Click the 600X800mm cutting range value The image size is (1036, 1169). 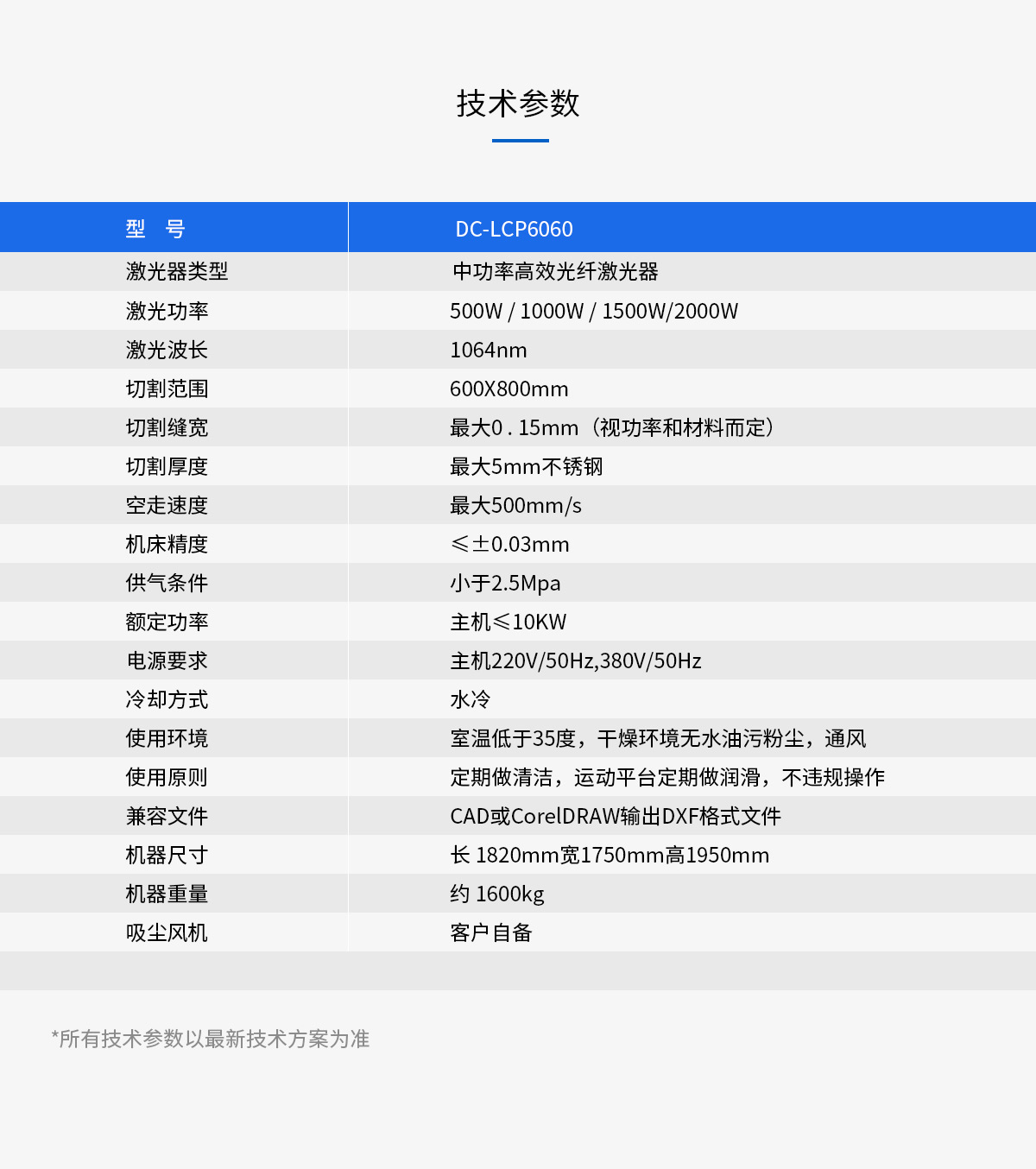(x=509, y=389)
